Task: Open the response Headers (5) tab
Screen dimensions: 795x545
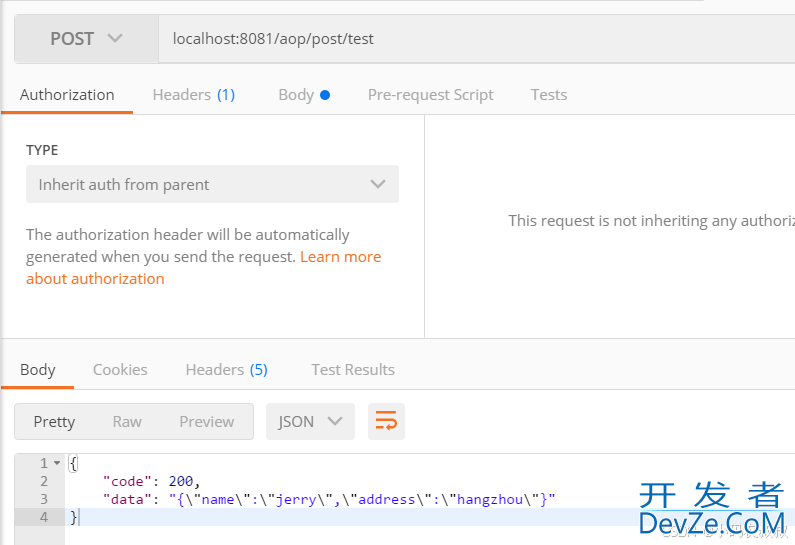Action: [x=227, y=370]
